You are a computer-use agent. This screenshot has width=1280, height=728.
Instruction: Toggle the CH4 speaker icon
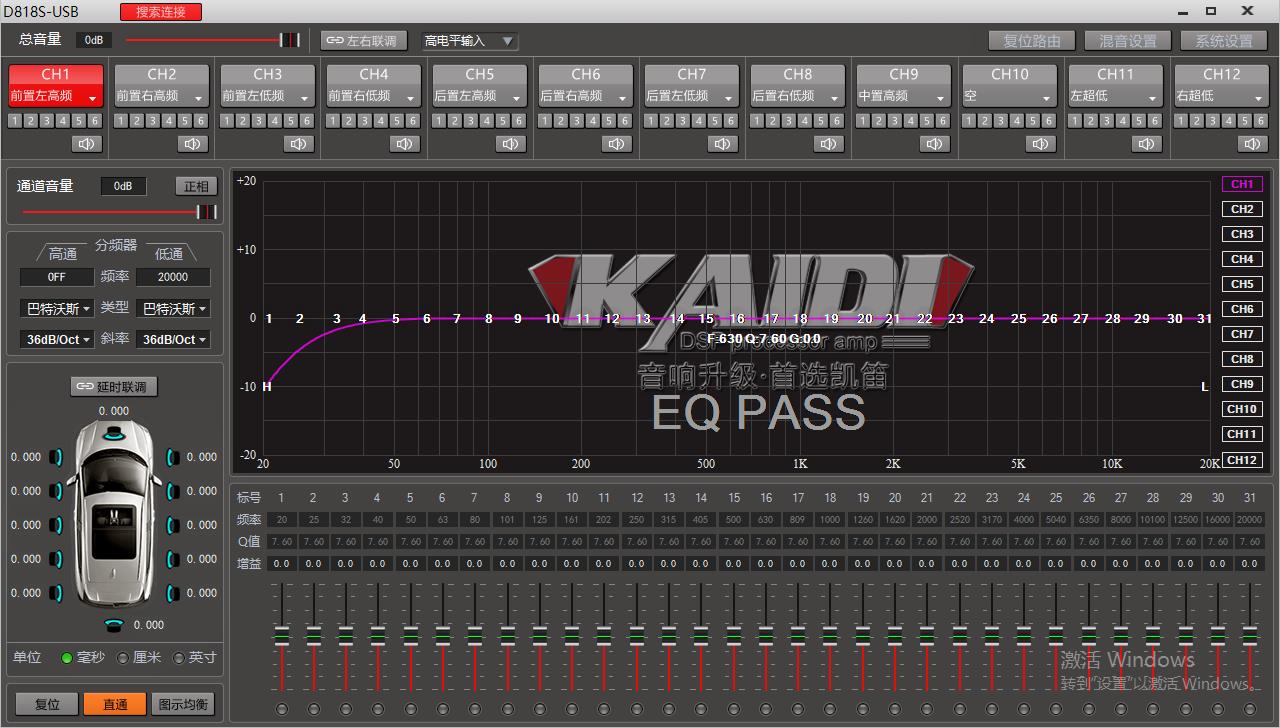[x=405, y=144]
